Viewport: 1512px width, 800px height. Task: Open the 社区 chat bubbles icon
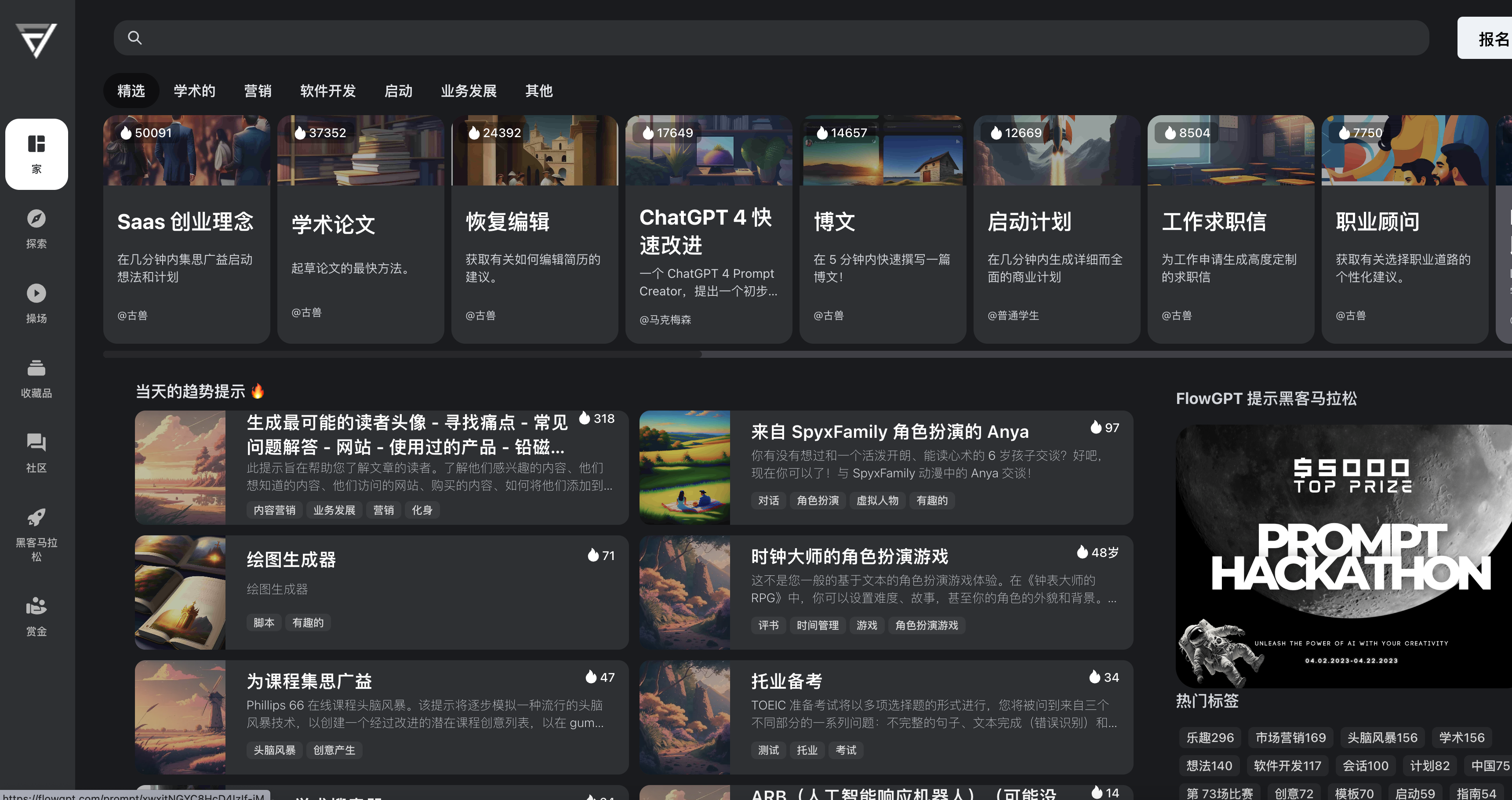(x=36, y=443)
